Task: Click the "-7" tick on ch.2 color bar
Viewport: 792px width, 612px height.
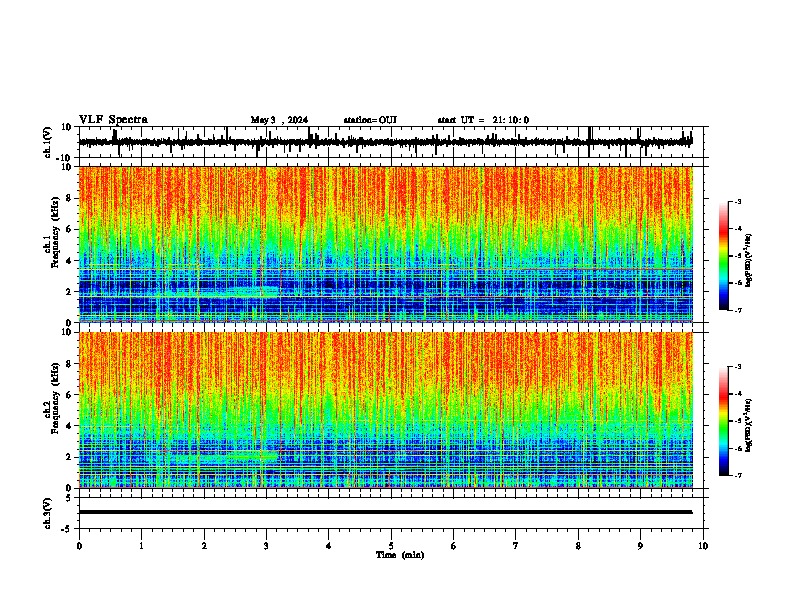Action: coord(738,475)
